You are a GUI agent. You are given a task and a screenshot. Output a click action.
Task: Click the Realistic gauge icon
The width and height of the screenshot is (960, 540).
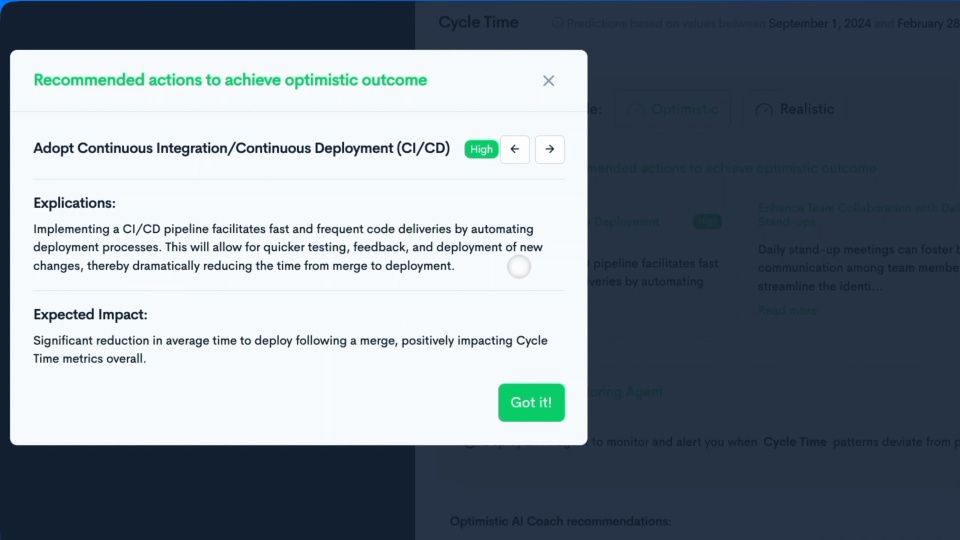(x=764, y=110)
